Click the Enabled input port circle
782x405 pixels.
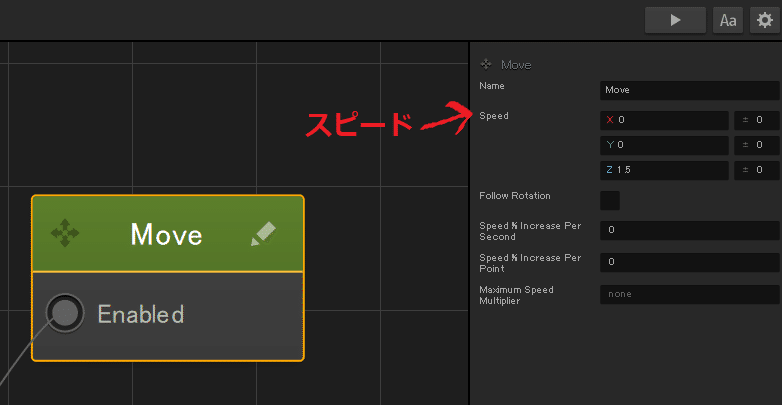(65, 314)
